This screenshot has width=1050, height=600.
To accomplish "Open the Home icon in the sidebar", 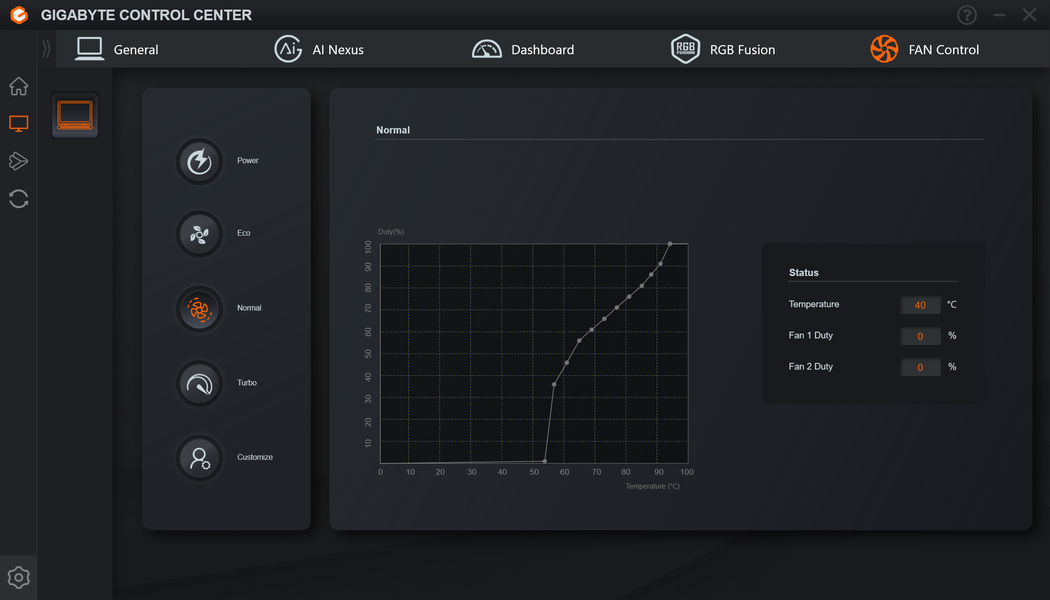I will click(19, 86).
